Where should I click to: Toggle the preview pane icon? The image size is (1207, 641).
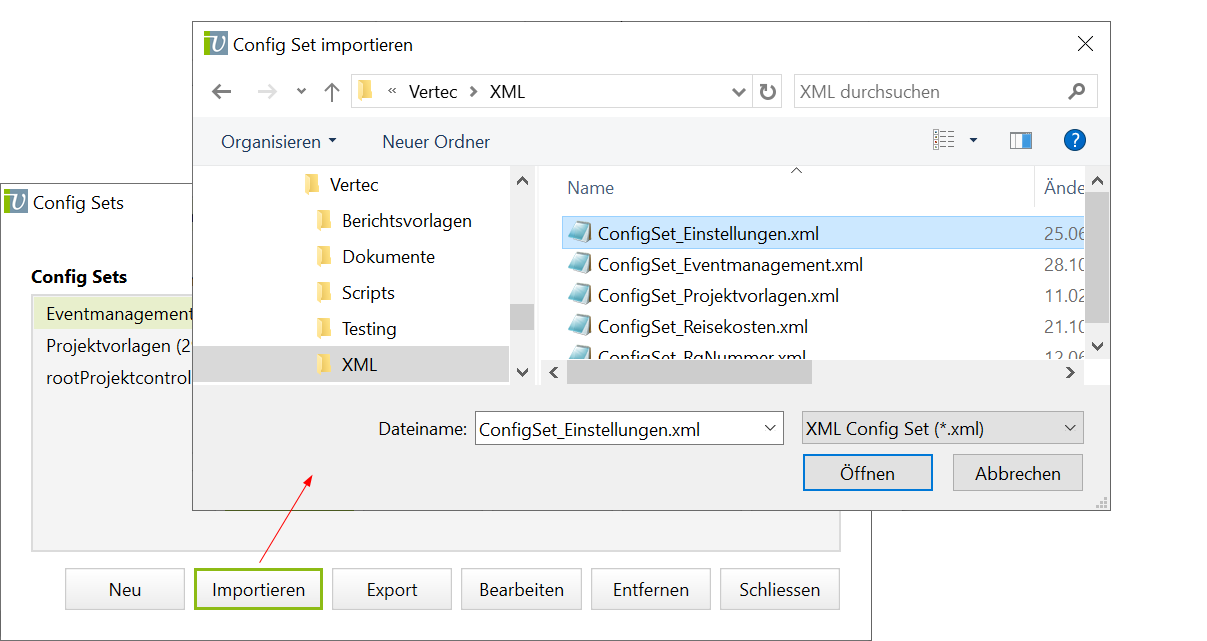coord(1020,141)
